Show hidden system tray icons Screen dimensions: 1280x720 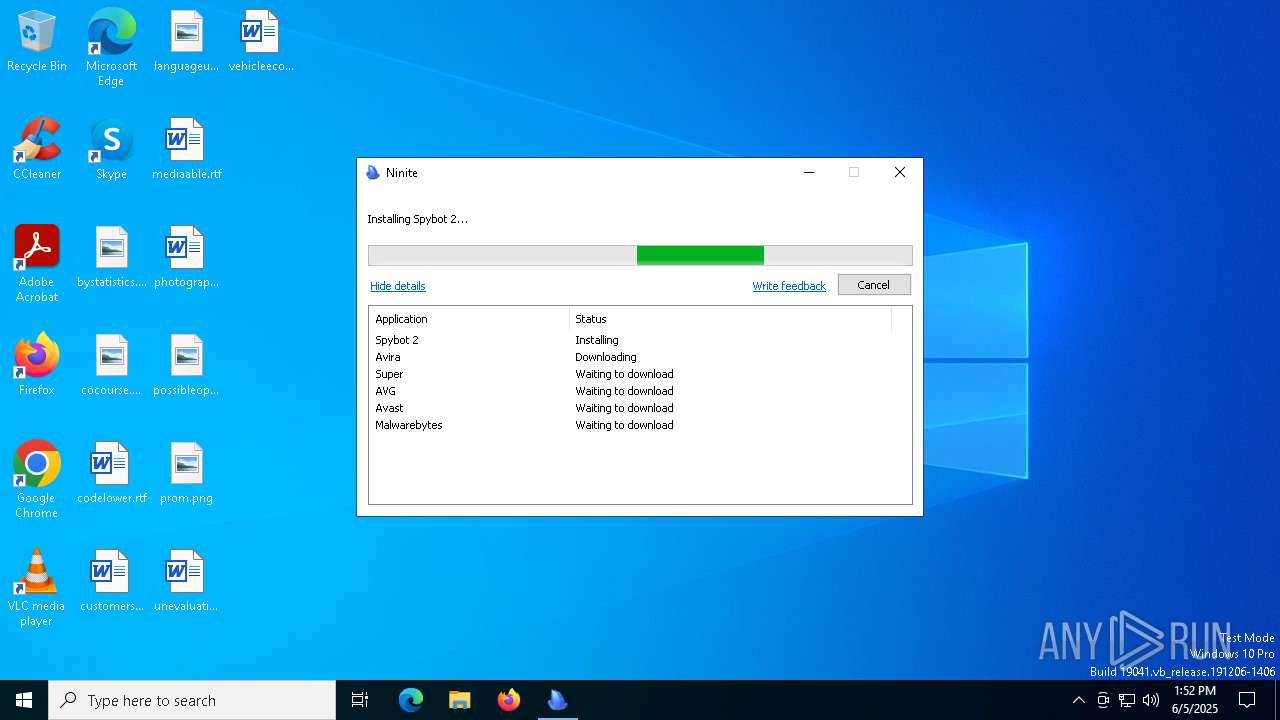1078,700
